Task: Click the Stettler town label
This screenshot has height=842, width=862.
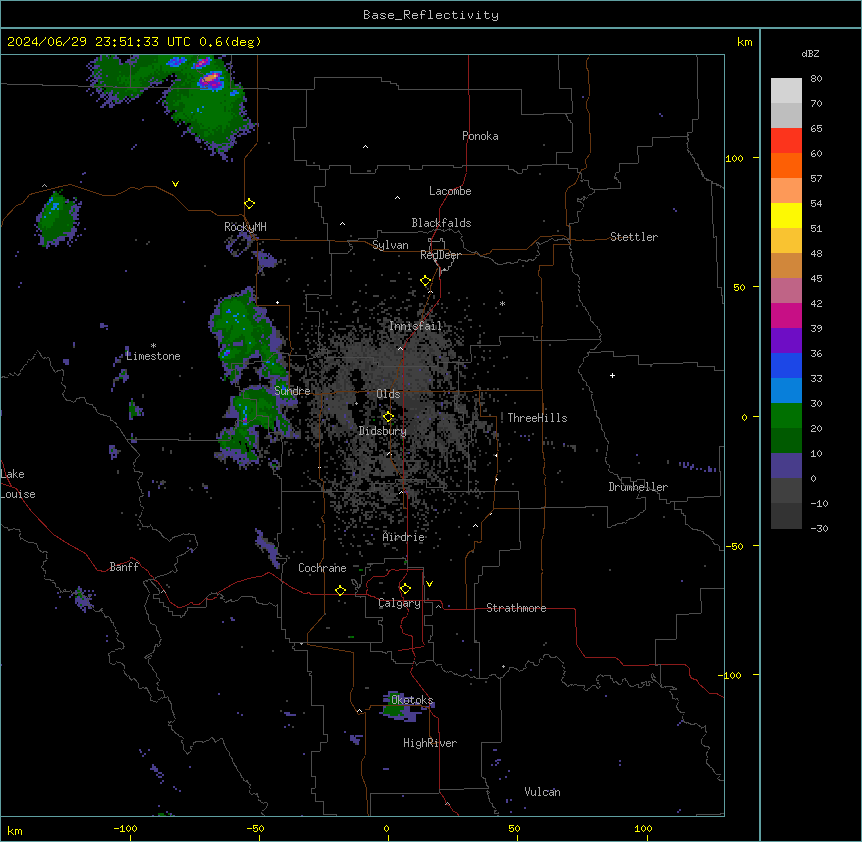Action: 634,237
